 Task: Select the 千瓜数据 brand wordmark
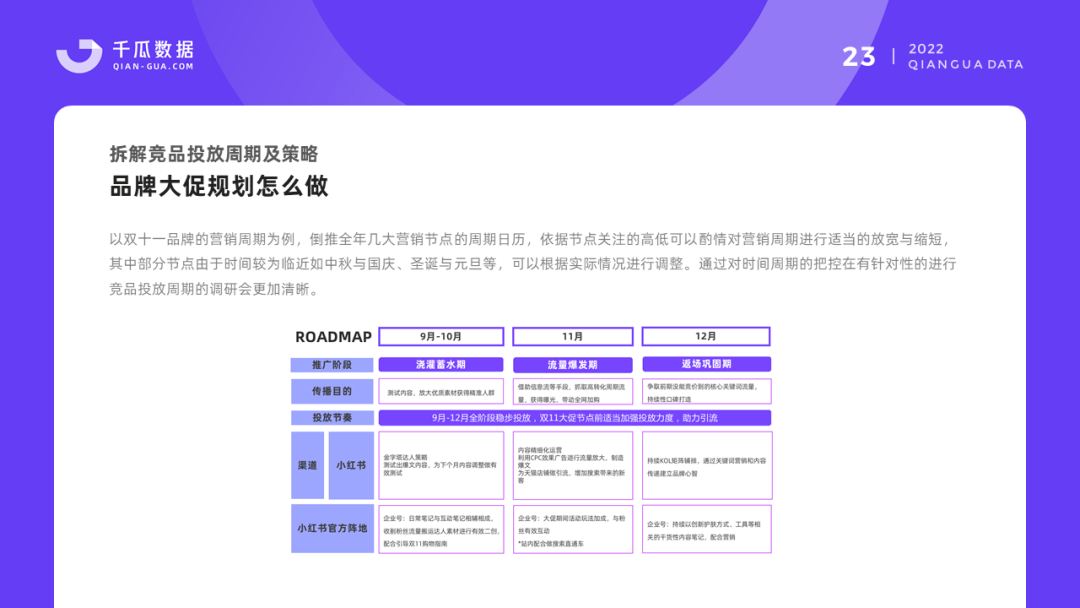(152, 46)
